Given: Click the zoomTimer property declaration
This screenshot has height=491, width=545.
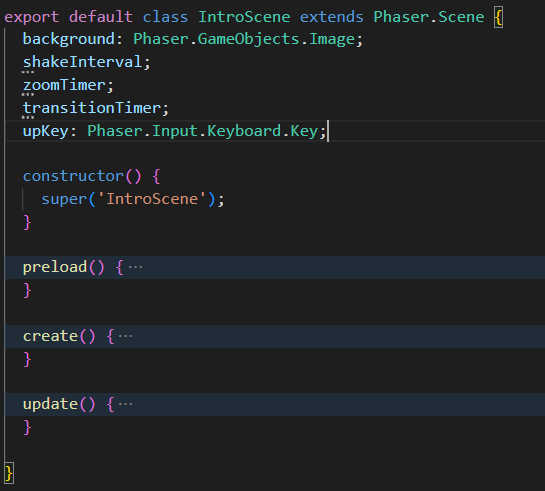Looking at the screenshot, I should click(64, 85).
